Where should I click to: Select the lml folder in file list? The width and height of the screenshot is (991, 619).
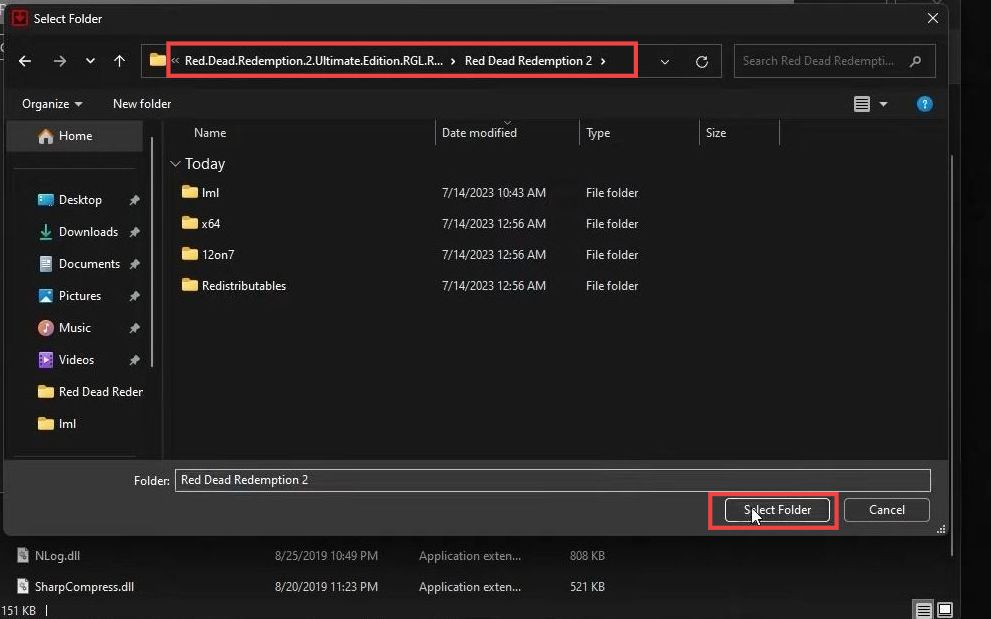(210, 193)
